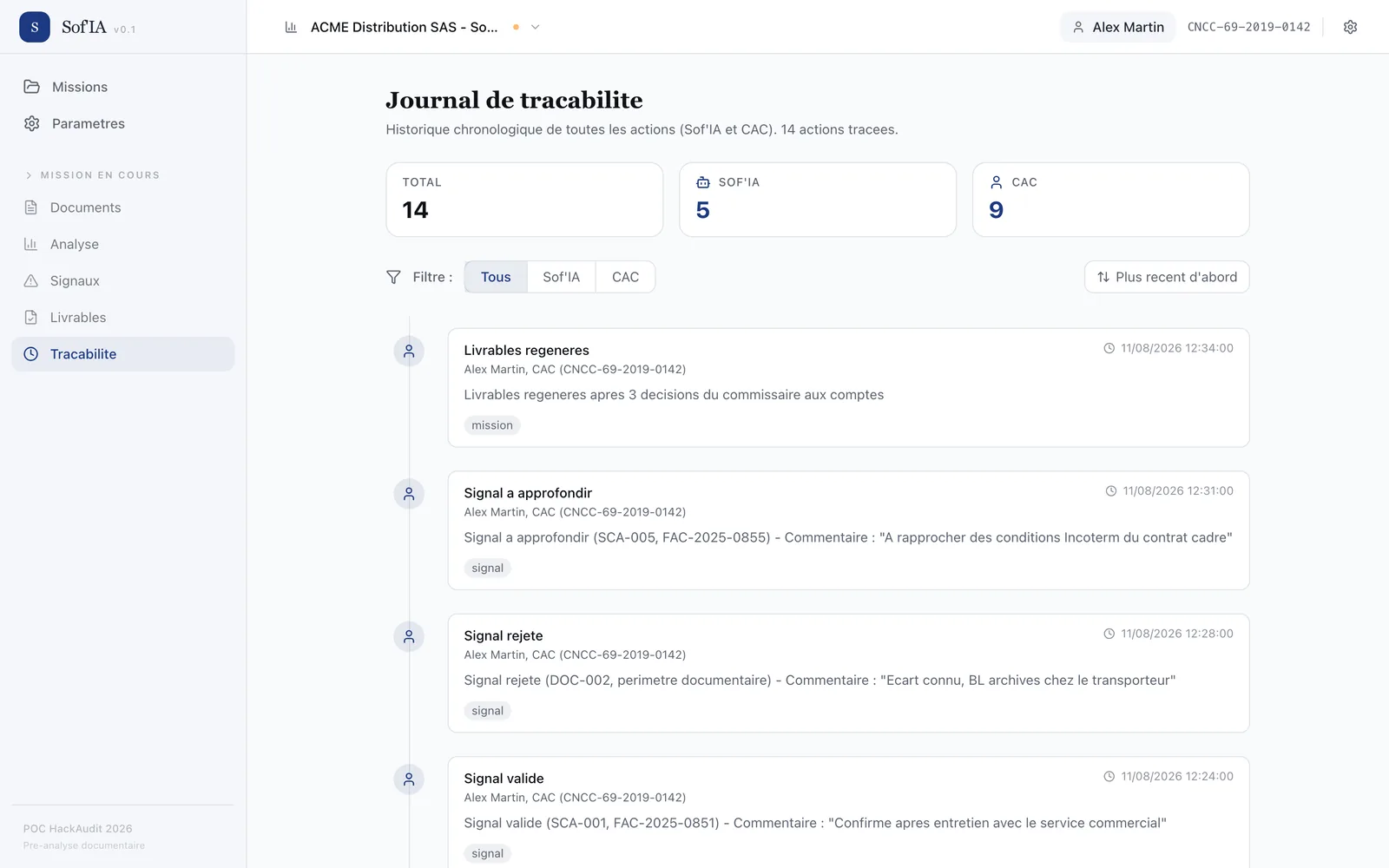Click the Signal a approfondir entry title
Viewport: 1389px width, 868px height.
point(528,493)
